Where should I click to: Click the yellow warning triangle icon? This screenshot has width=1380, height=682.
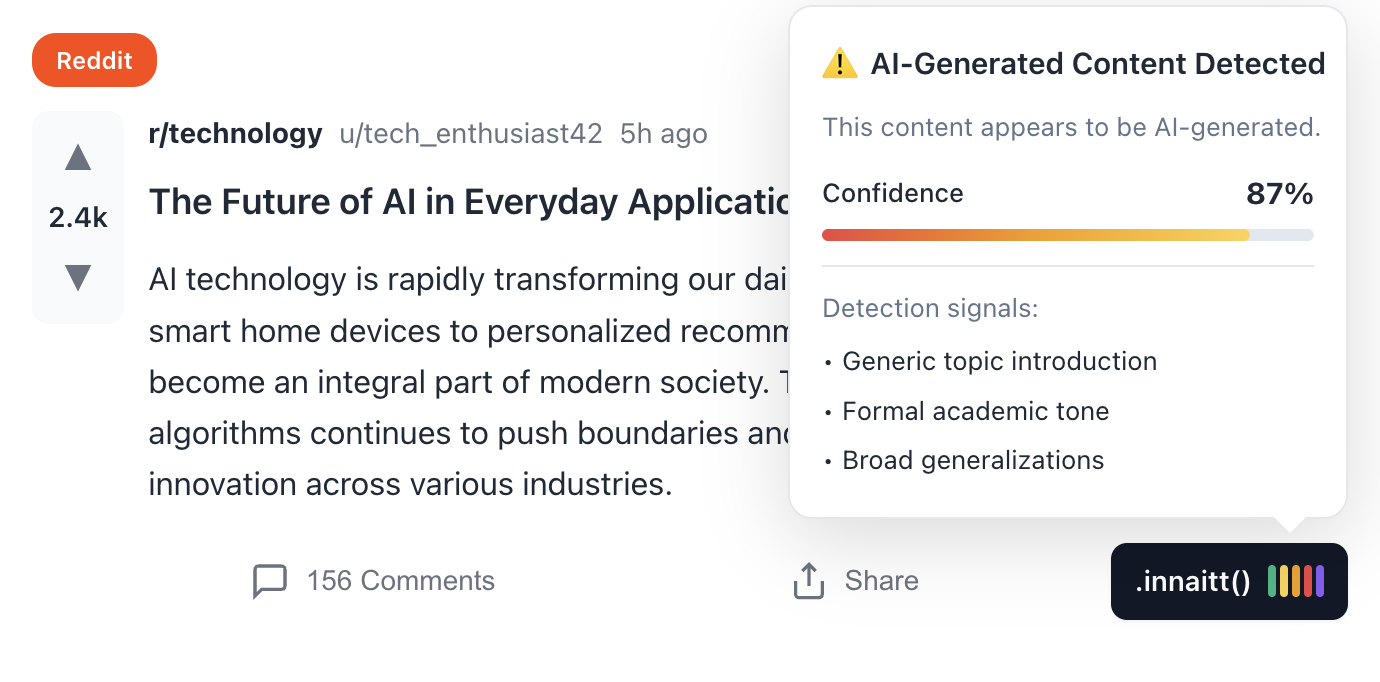pos(839,64)
